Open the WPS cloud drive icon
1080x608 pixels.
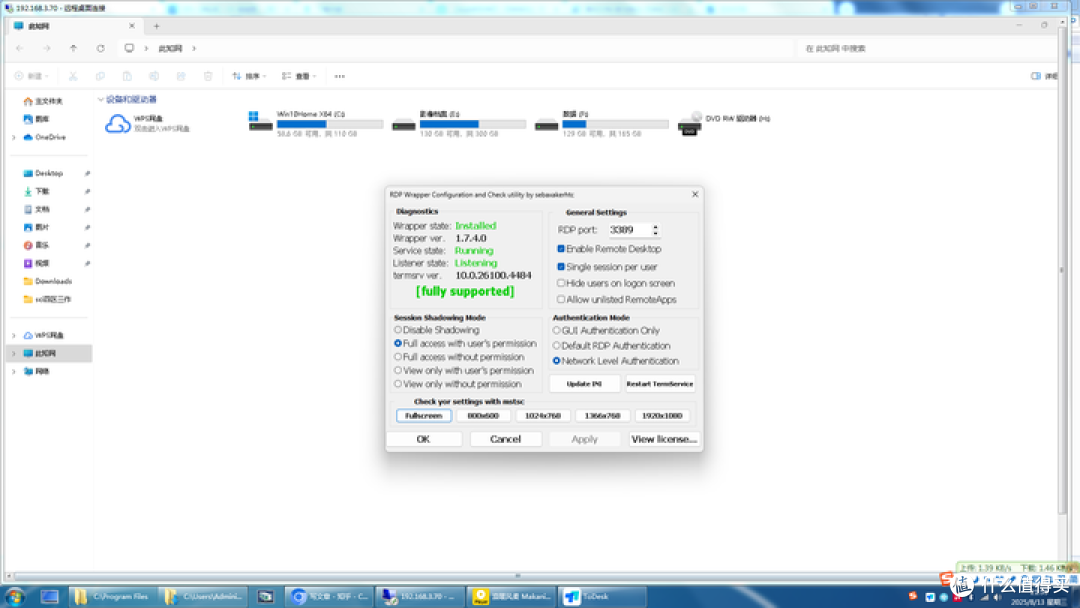point(117,124)
